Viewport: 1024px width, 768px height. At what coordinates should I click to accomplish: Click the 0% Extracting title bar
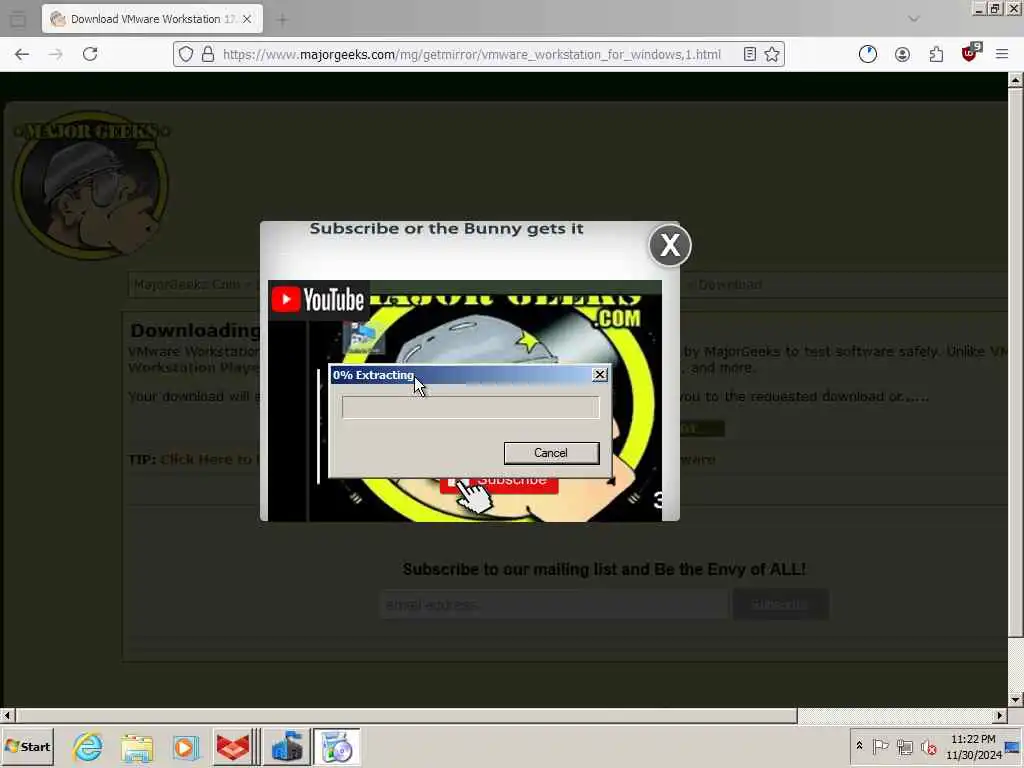click(x=460, y=375)
